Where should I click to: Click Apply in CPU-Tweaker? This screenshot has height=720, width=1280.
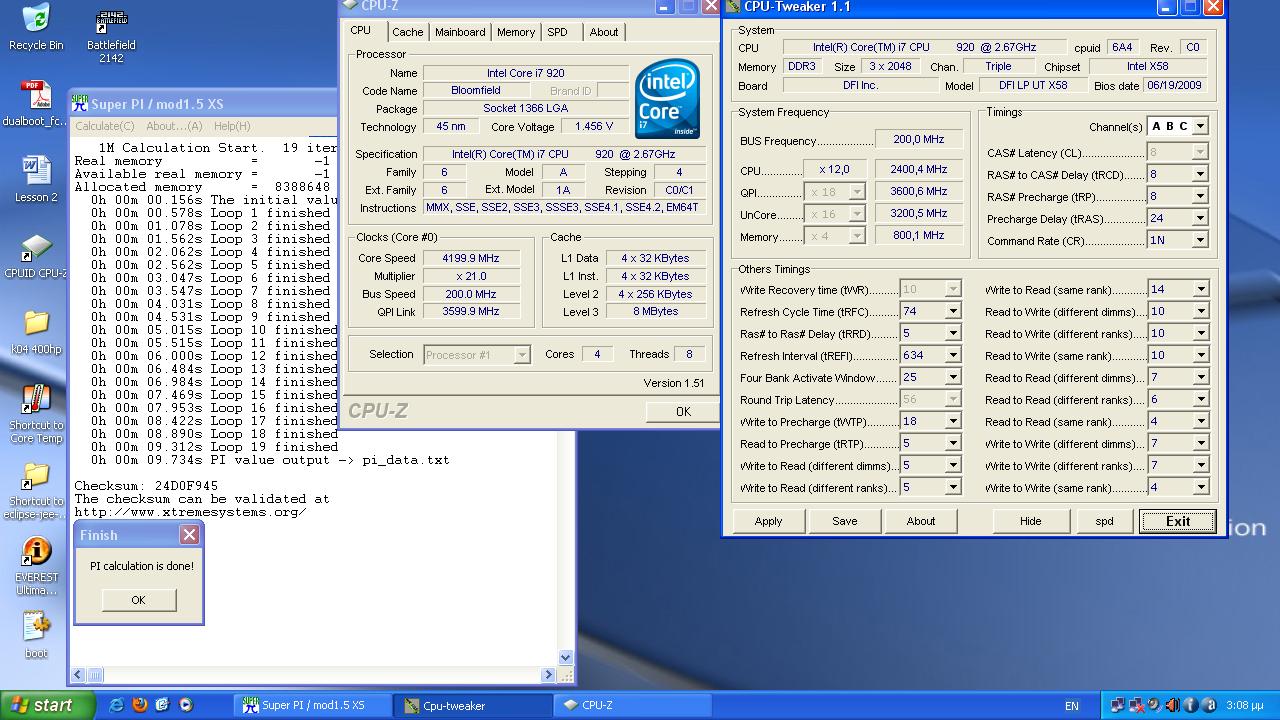[768, 521]
